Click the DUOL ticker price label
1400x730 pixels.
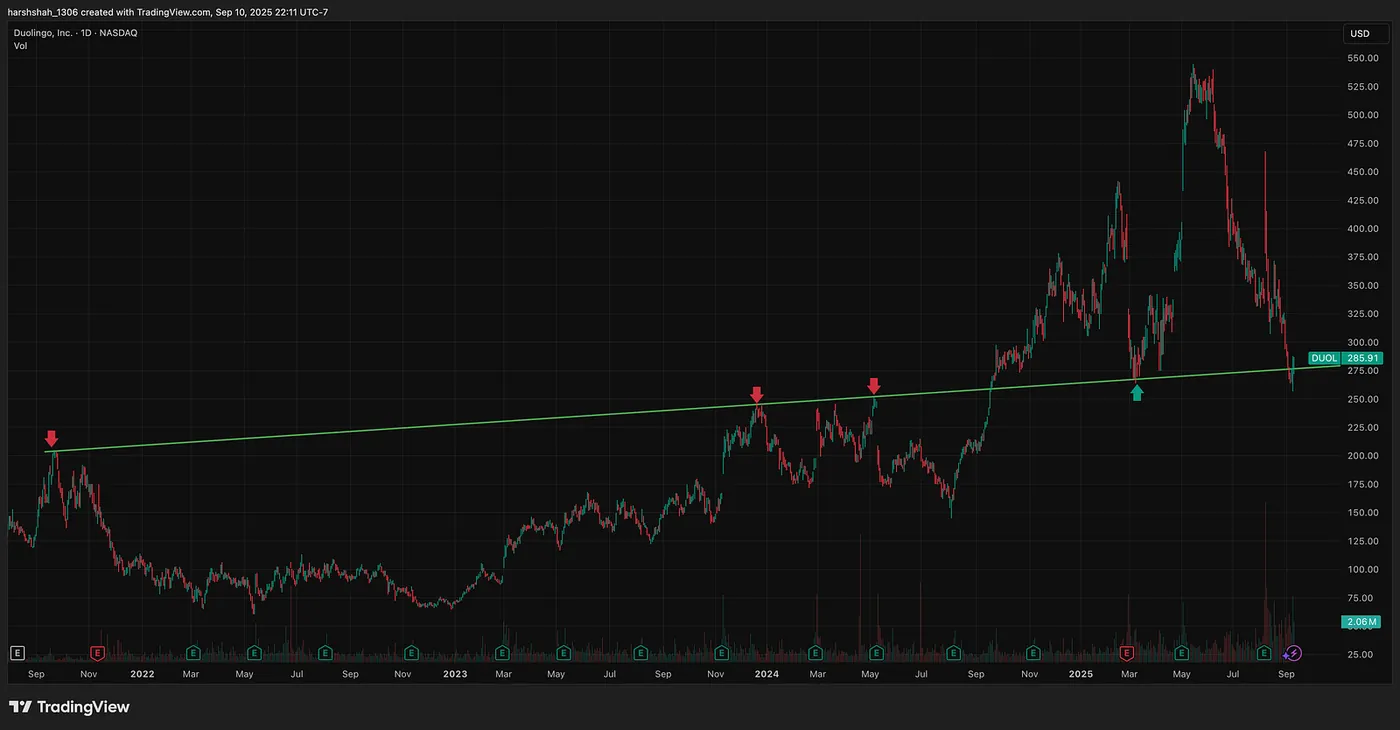1323,357
